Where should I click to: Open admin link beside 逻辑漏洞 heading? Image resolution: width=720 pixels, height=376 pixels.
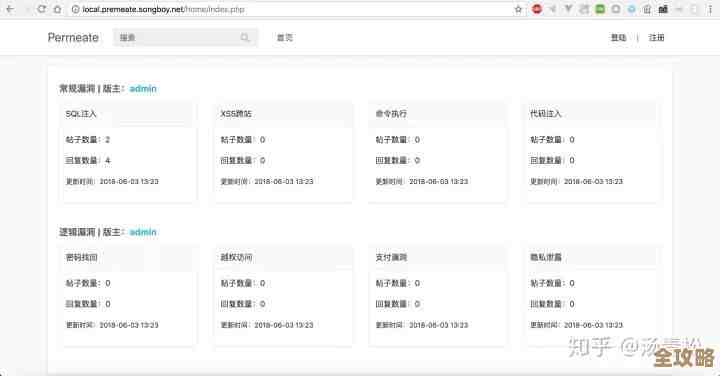143,232
